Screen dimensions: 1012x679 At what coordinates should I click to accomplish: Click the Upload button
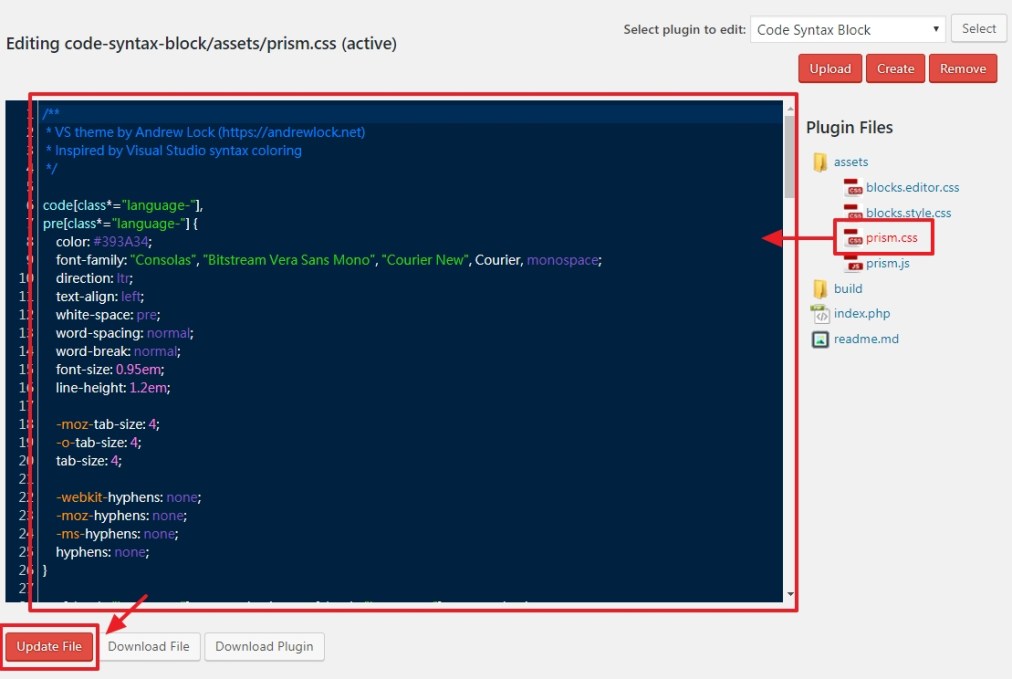pos(830,68)
